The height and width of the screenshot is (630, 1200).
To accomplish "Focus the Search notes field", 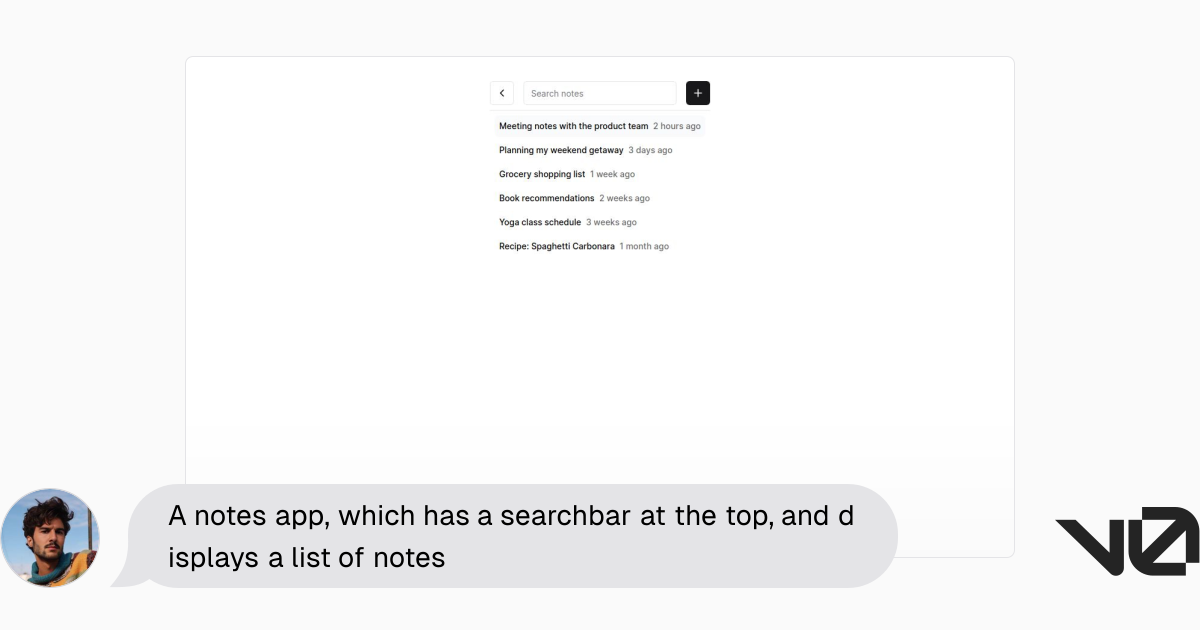I will [x=600, y=93].
